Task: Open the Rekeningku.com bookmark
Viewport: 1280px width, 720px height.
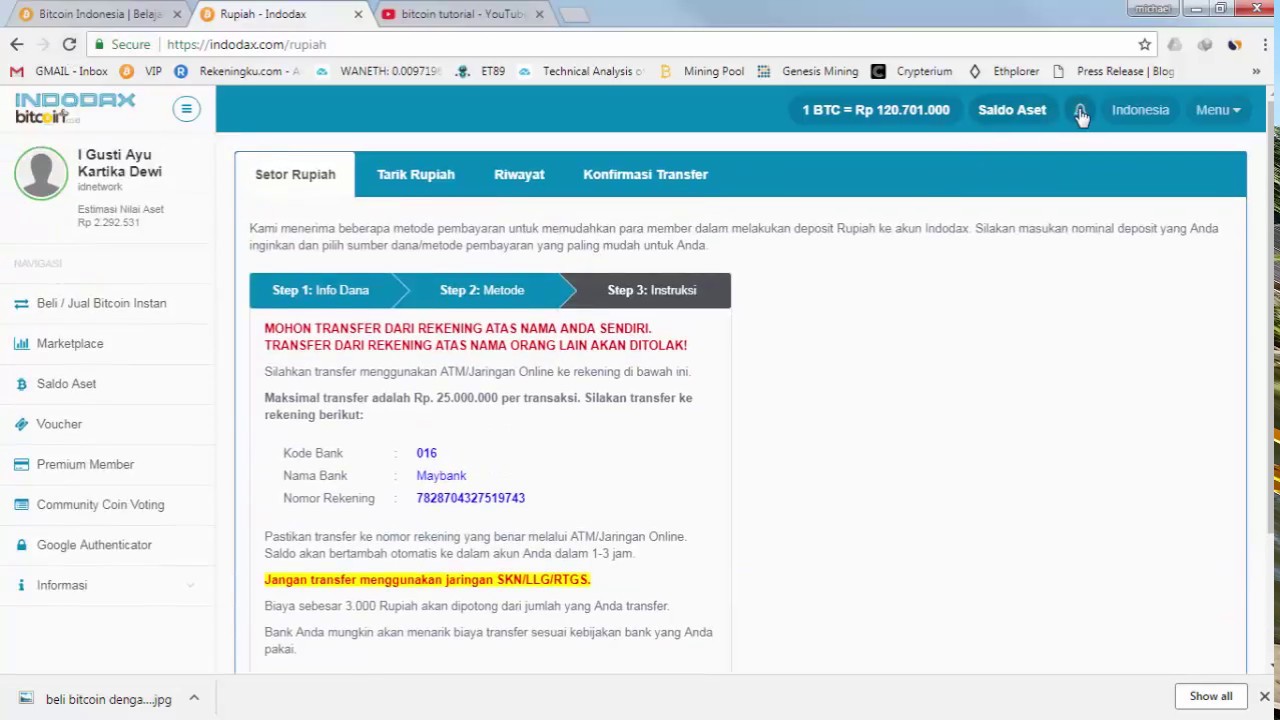Action: pyautogui.click(x=237, y=71)
